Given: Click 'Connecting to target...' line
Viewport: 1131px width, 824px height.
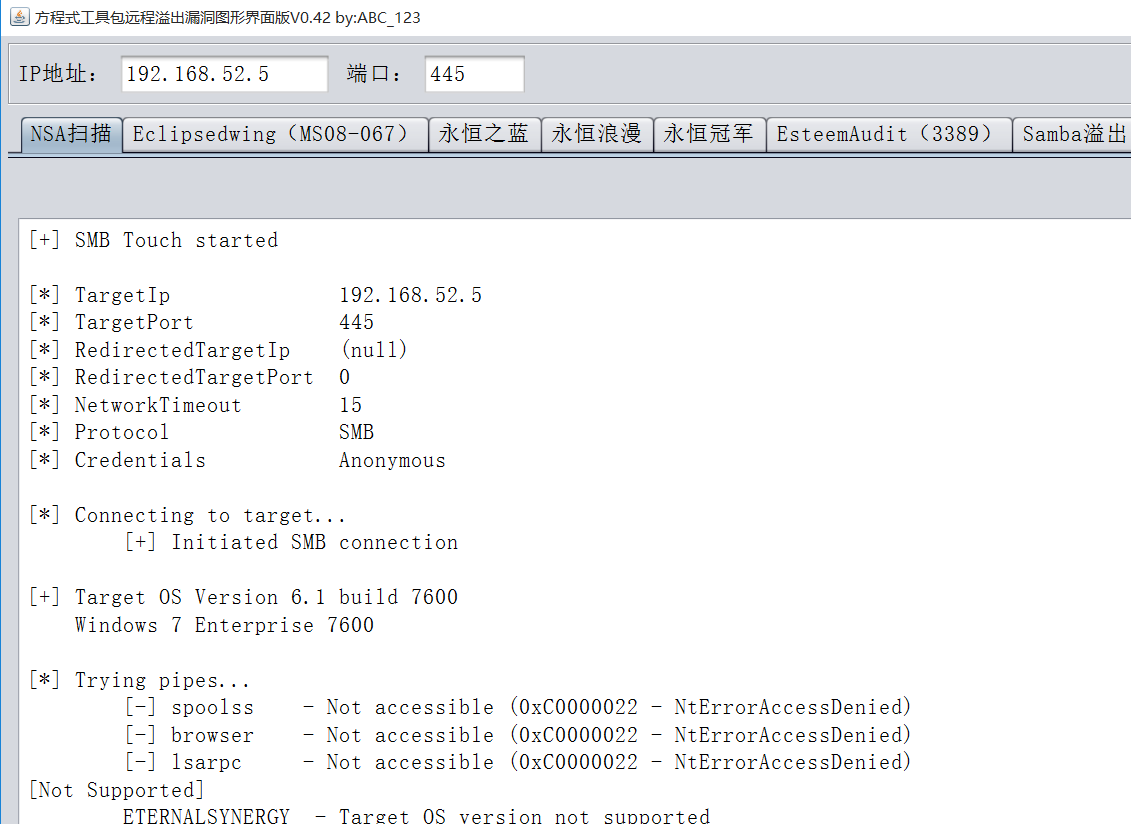Looking at the screenshot, I should coord(188,515).
